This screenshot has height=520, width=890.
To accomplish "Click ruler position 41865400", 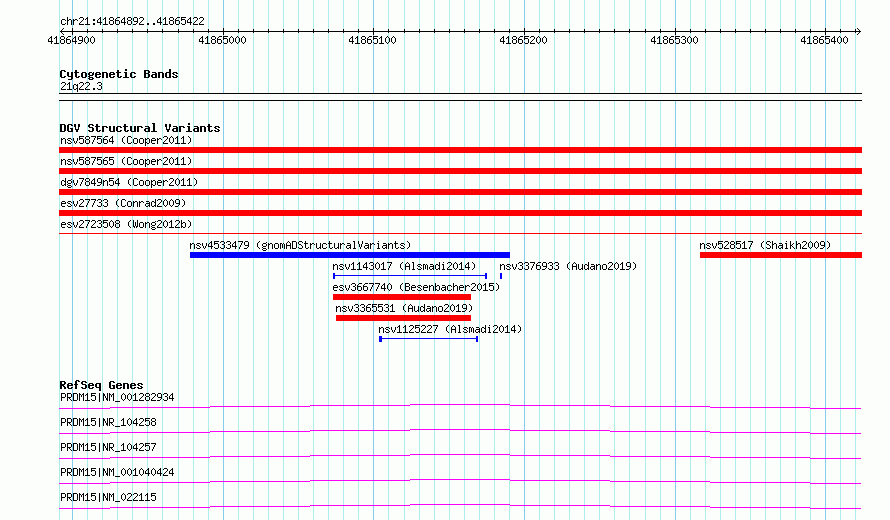I will point(825,40).
